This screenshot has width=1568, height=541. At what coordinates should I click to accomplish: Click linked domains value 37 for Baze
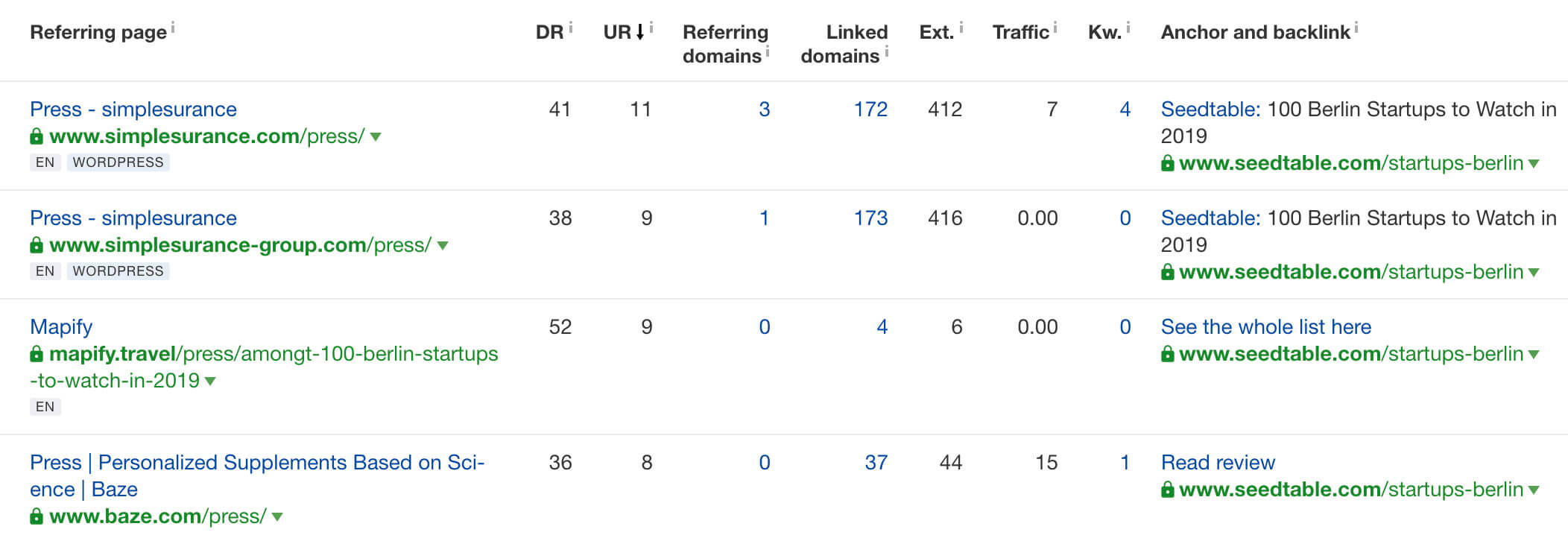point(876,463)
